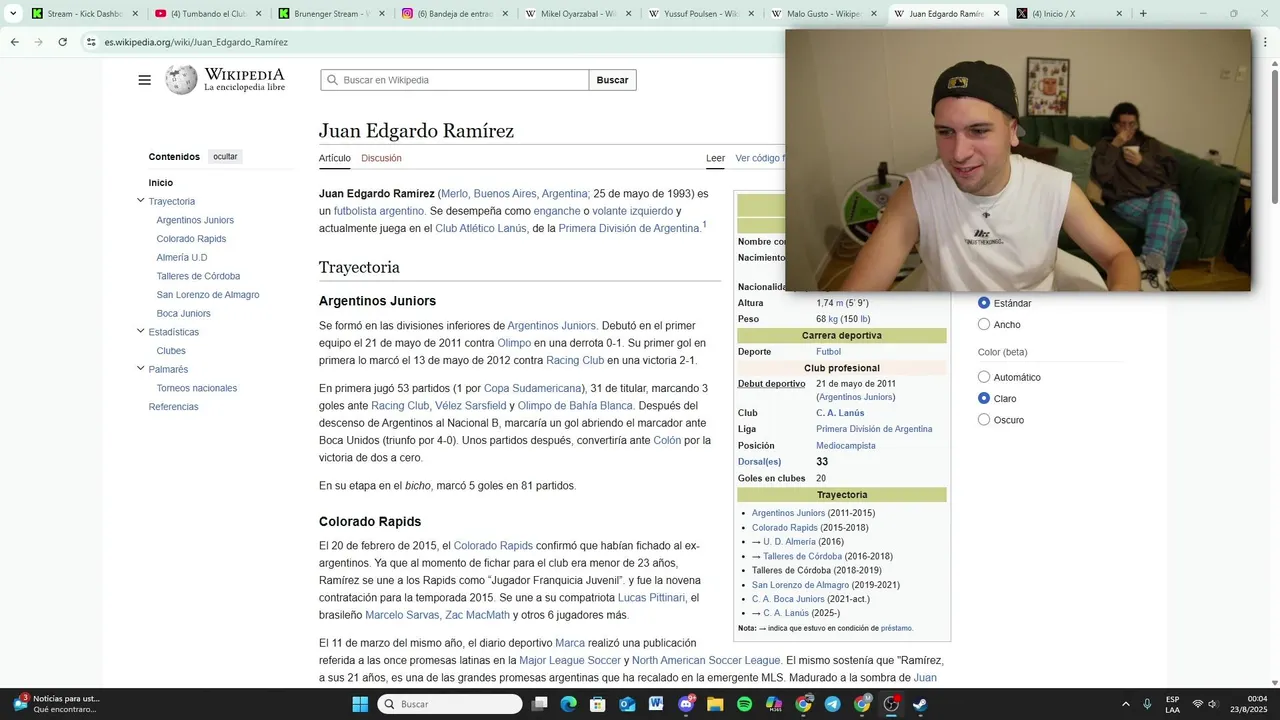This screenshot has width=1280, height=720.
Task: Select the Automático color option
Action: 984,377
